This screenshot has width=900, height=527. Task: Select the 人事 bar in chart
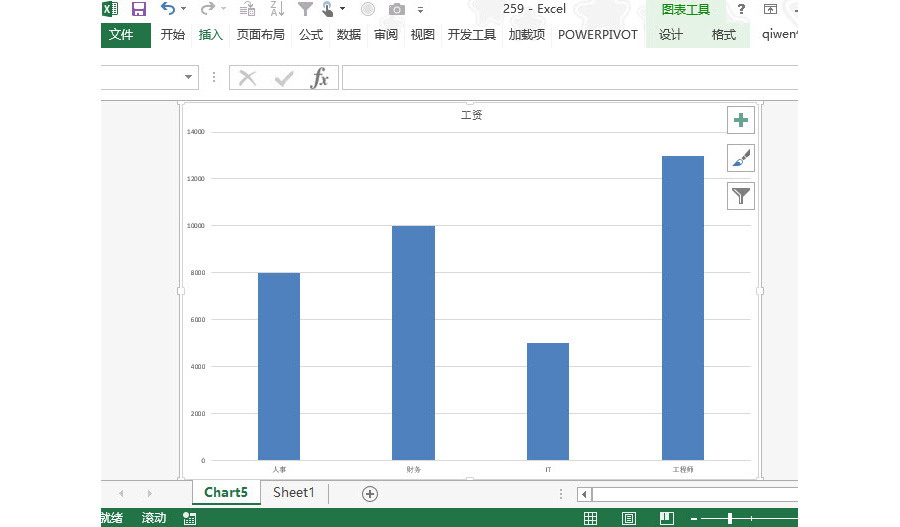(x=279, y=366)
